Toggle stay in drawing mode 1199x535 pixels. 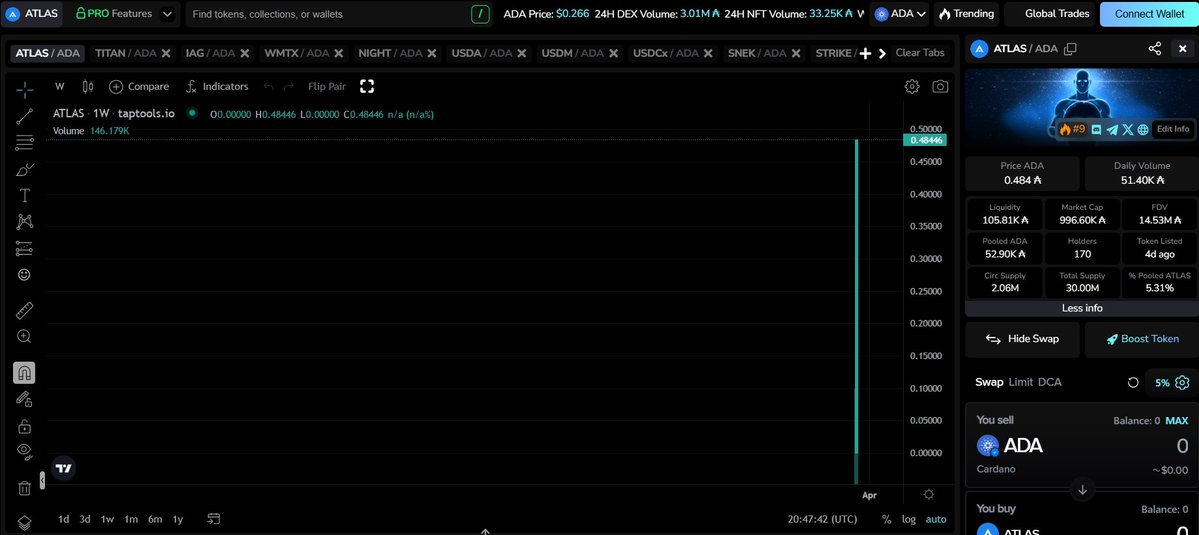click(24, 399)
